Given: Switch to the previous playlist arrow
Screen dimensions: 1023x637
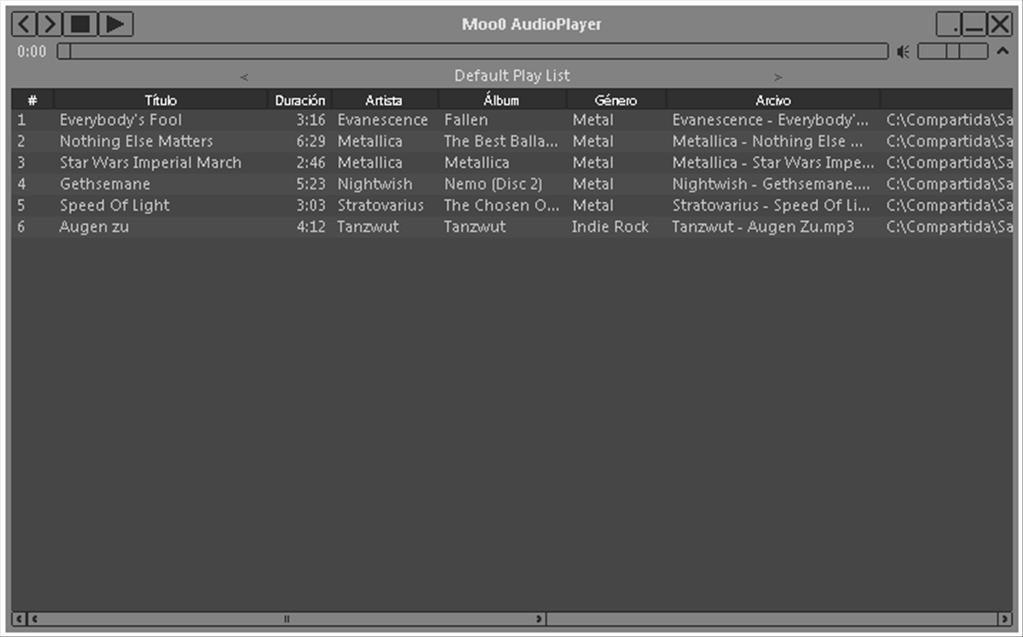Looking at the screenshot, I should [x=244, y=77].
